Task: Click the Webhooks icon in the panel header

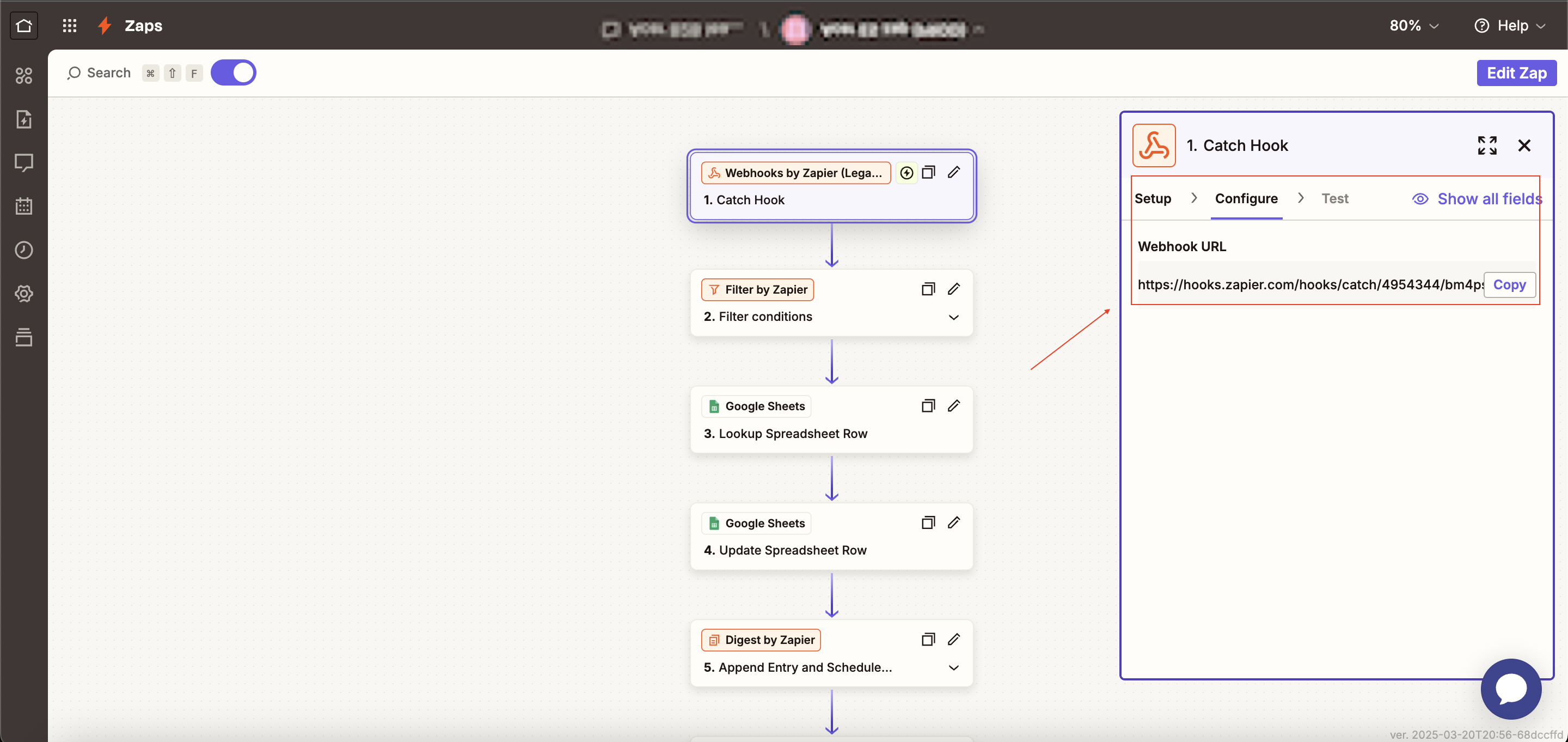Action: point(1154,145)
